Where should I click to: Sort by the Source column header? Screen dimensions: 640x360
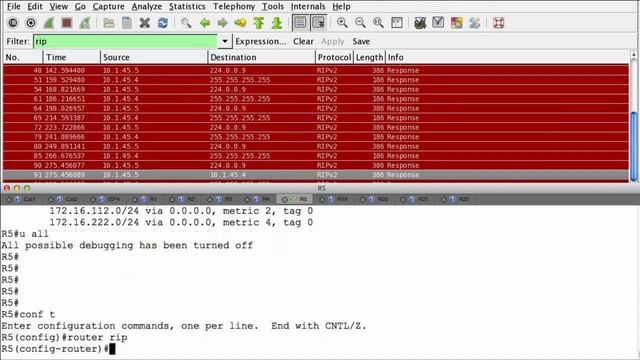pyautogui.click(x=154, y=57)
